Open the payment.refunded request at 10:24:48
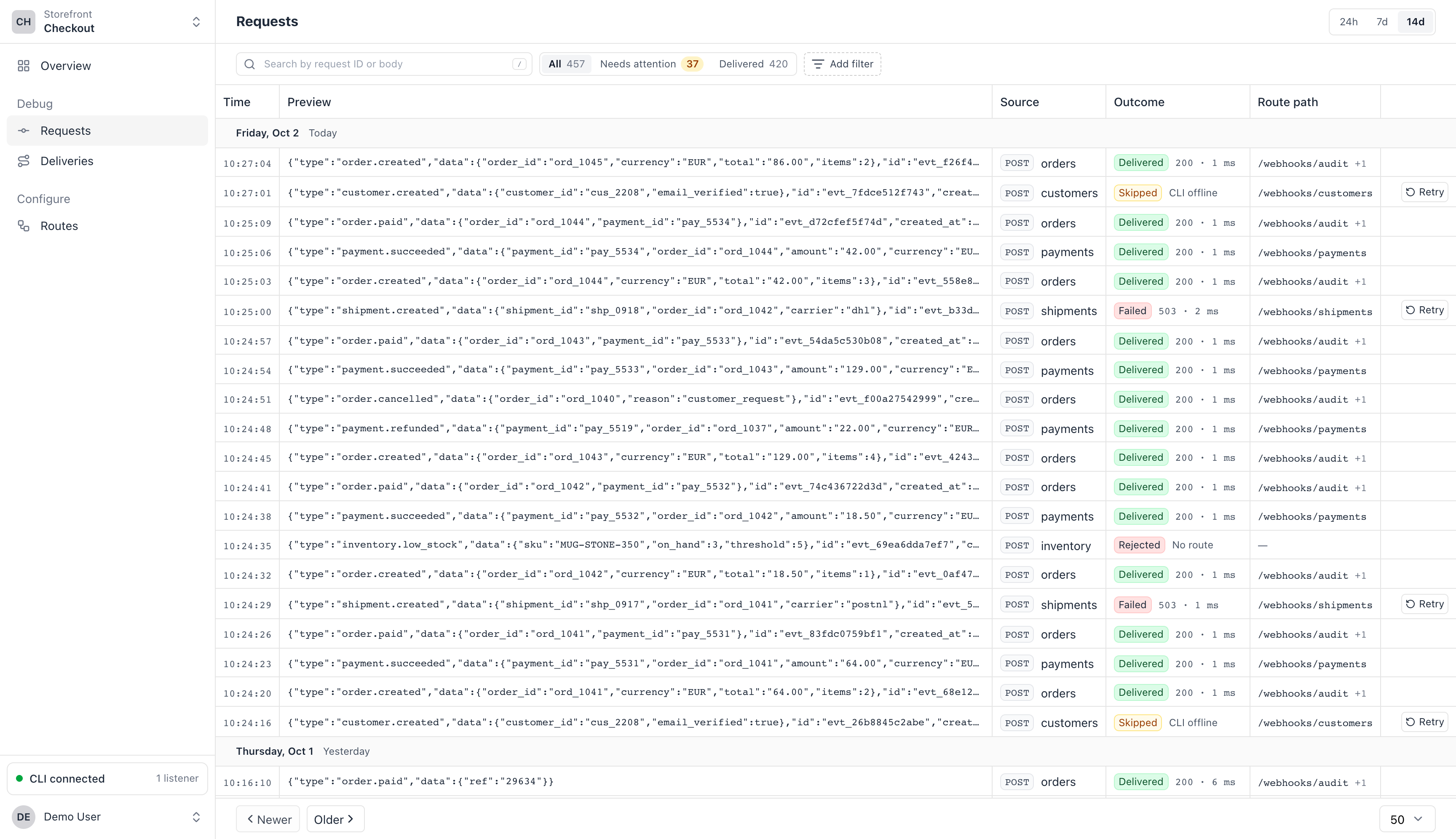This screenshot has height=839, width=1456. [x=835, y=428]
